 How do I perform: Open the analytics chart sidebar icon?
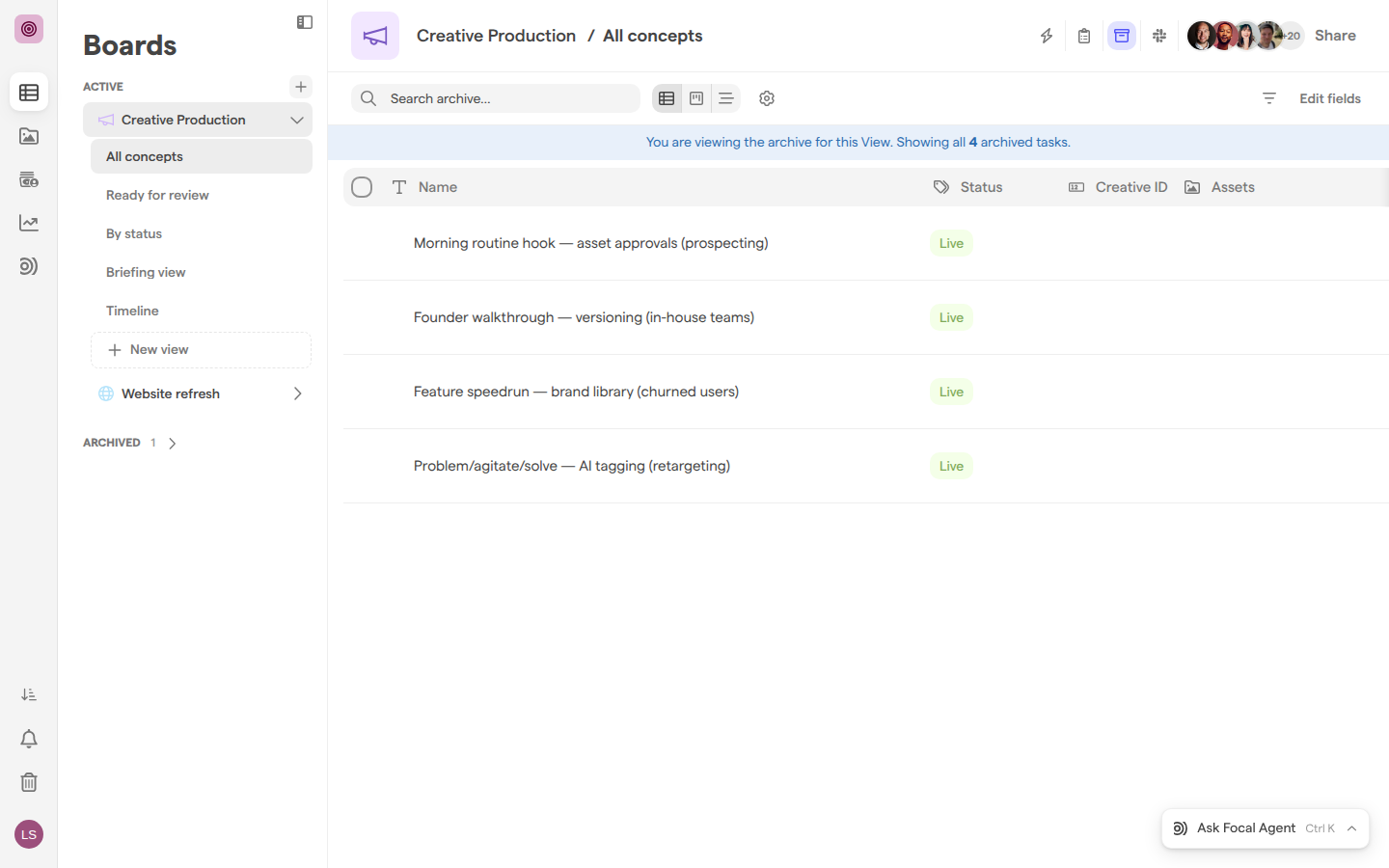pyautogui.click(x=29, y=223)
